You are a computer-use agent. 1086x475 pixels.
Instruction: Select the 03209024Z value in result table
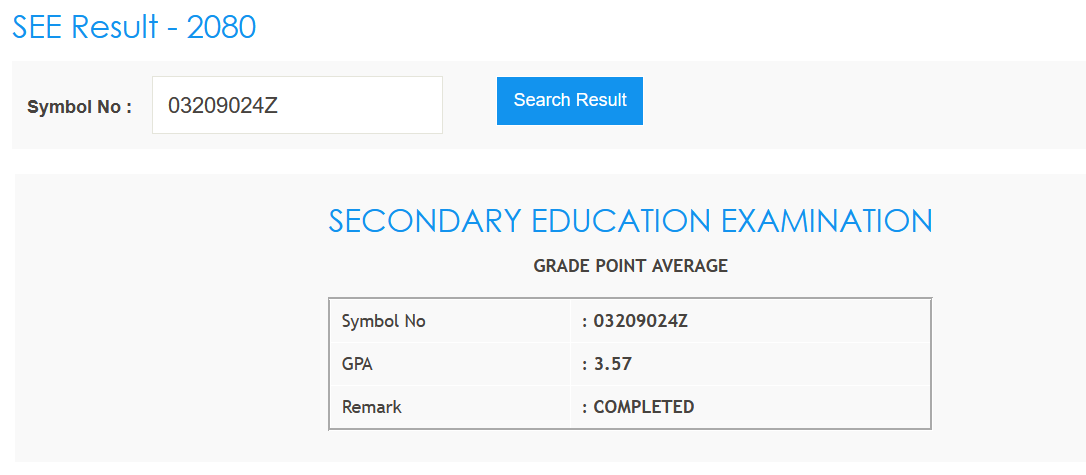pos(640,321)
